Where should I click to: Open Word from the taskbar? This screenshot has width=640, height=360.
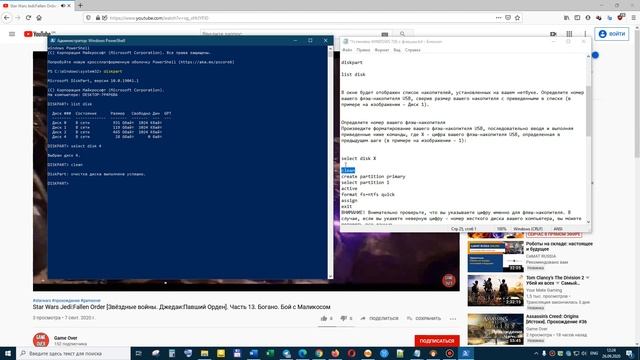(253, 353)
